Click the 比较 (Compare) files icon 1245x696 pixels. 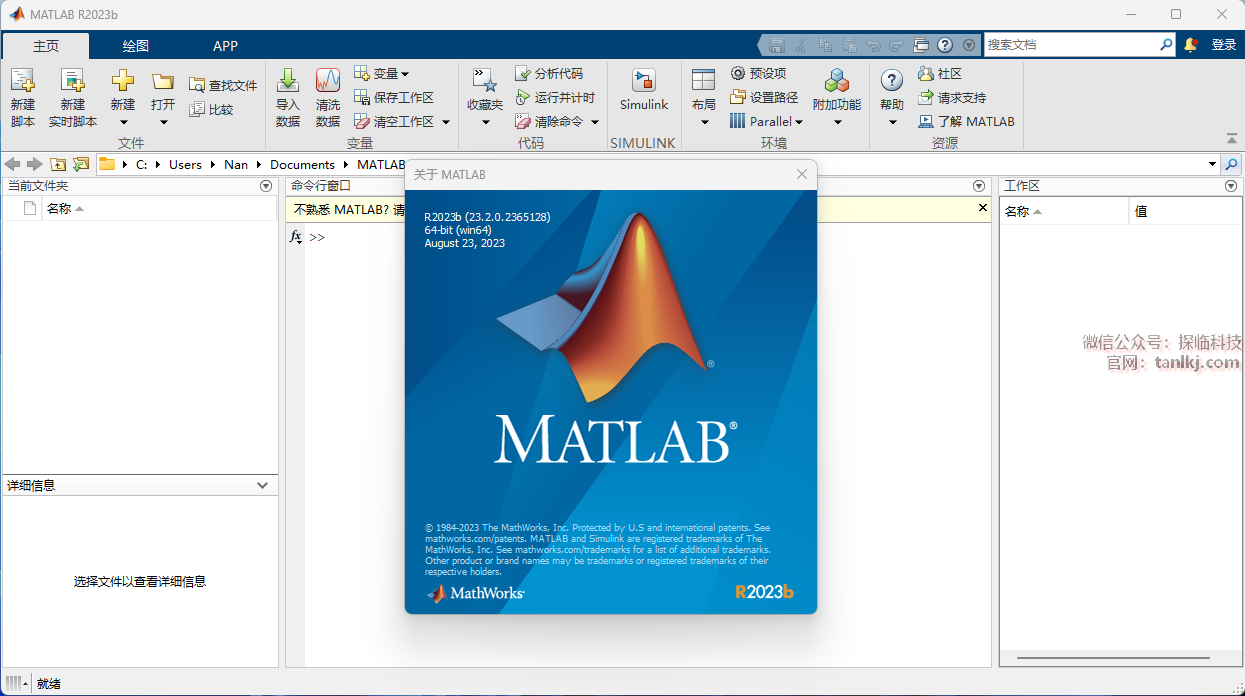pyautogui.click(x=197, y=109)
